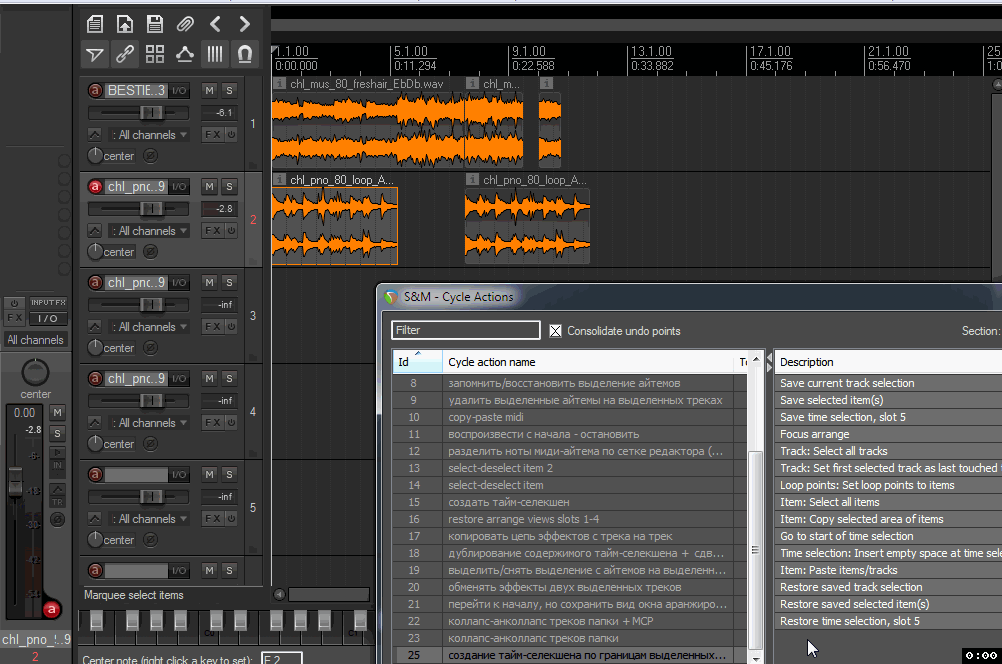Click cycle actions list scrollbar up arrow

coord(756,359)
